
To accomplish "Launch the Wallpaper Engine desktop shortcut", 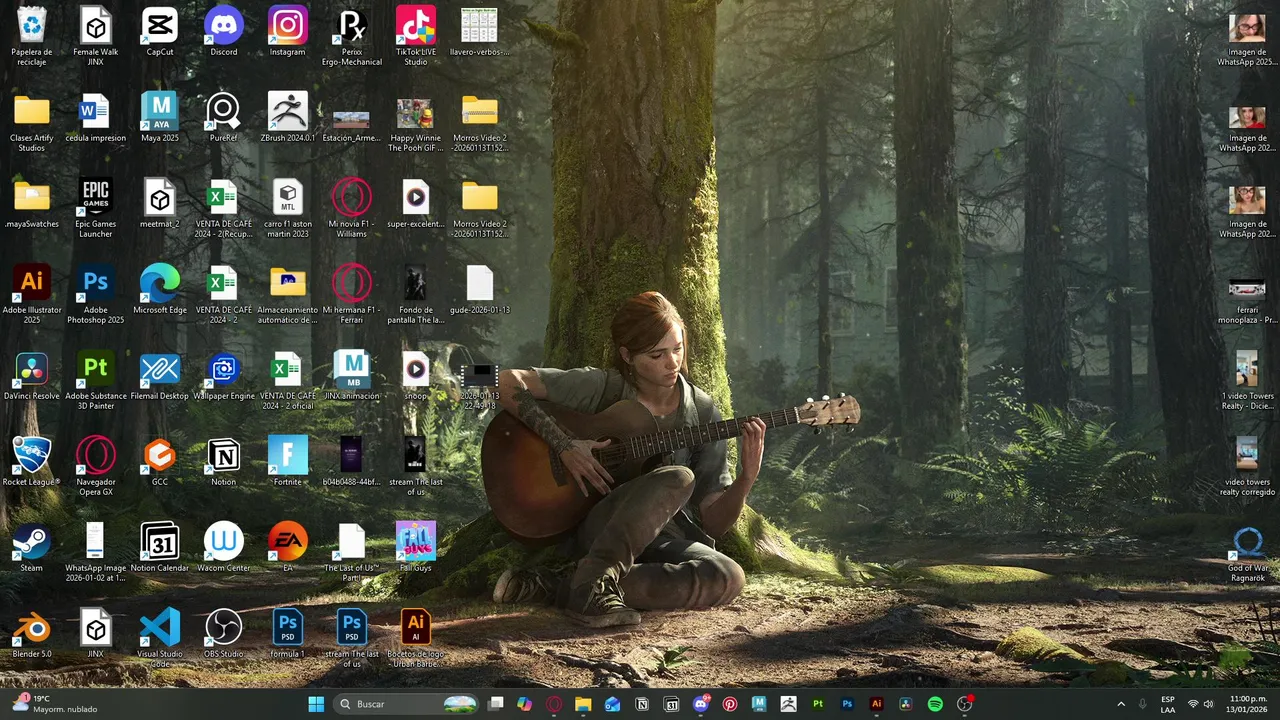I will click(224, 376).
